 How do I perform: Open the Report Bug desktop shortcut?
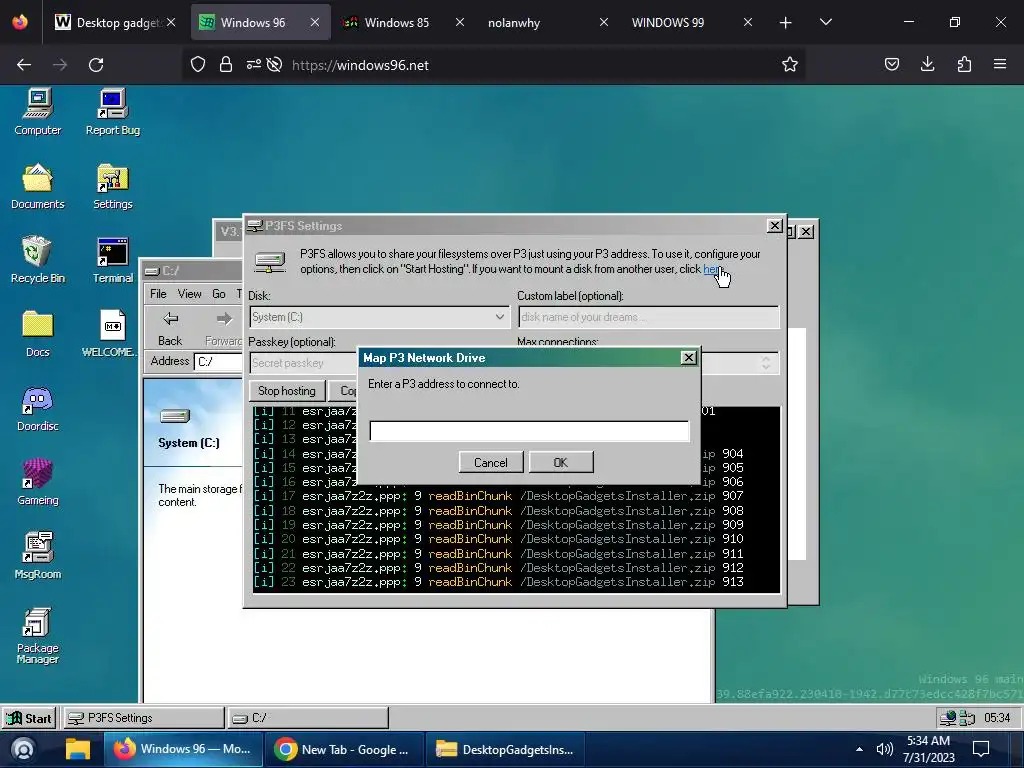pos(112,111)
